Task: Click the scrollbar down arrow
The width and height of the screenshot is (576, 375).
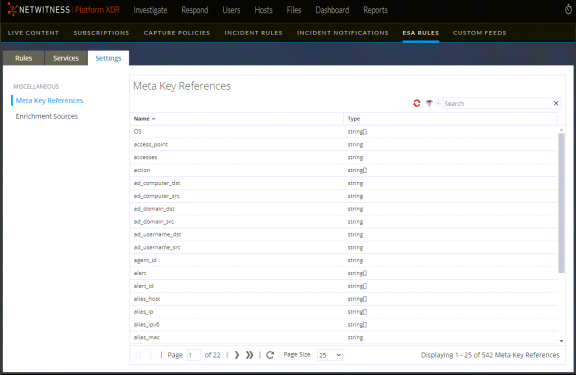Action: pyautogui.click(x=561, y=341)
